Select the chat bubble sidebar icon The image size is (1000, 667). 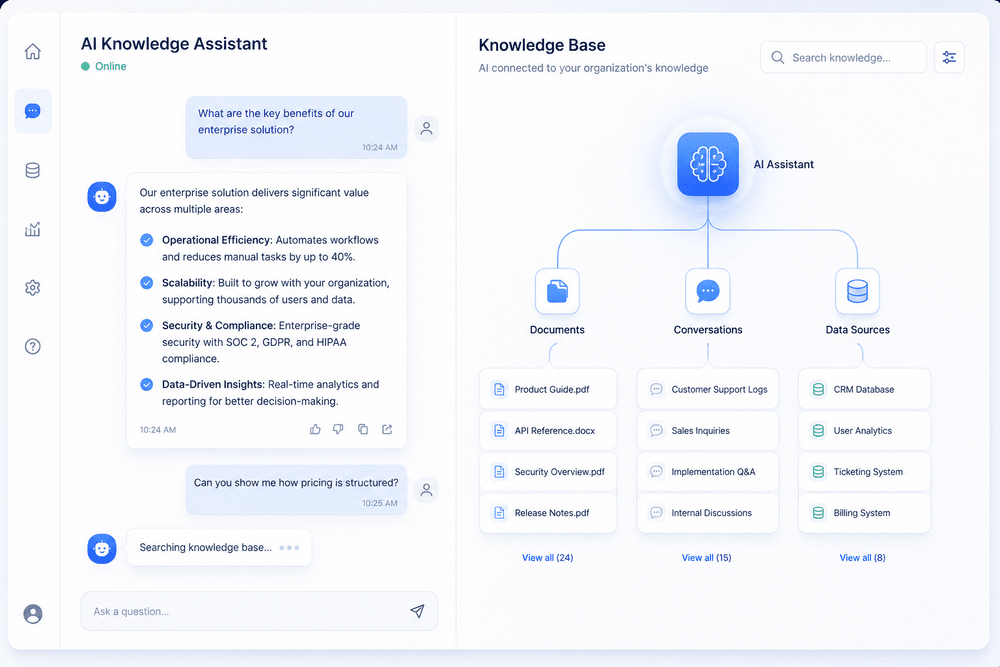pyautogui.click(x=33, y=111)
